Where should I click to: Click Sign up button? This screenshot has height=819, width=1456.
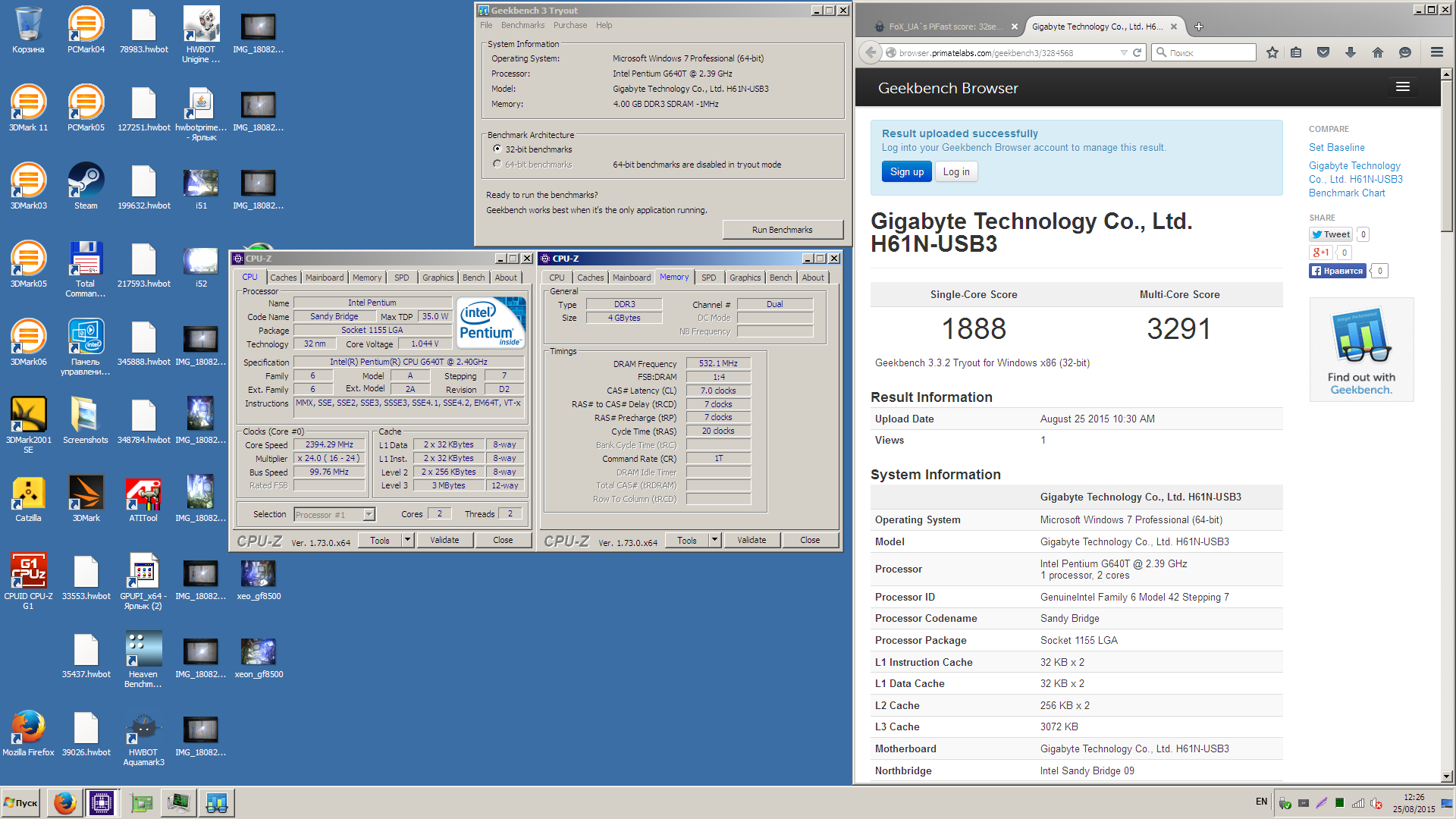(907, 171)
